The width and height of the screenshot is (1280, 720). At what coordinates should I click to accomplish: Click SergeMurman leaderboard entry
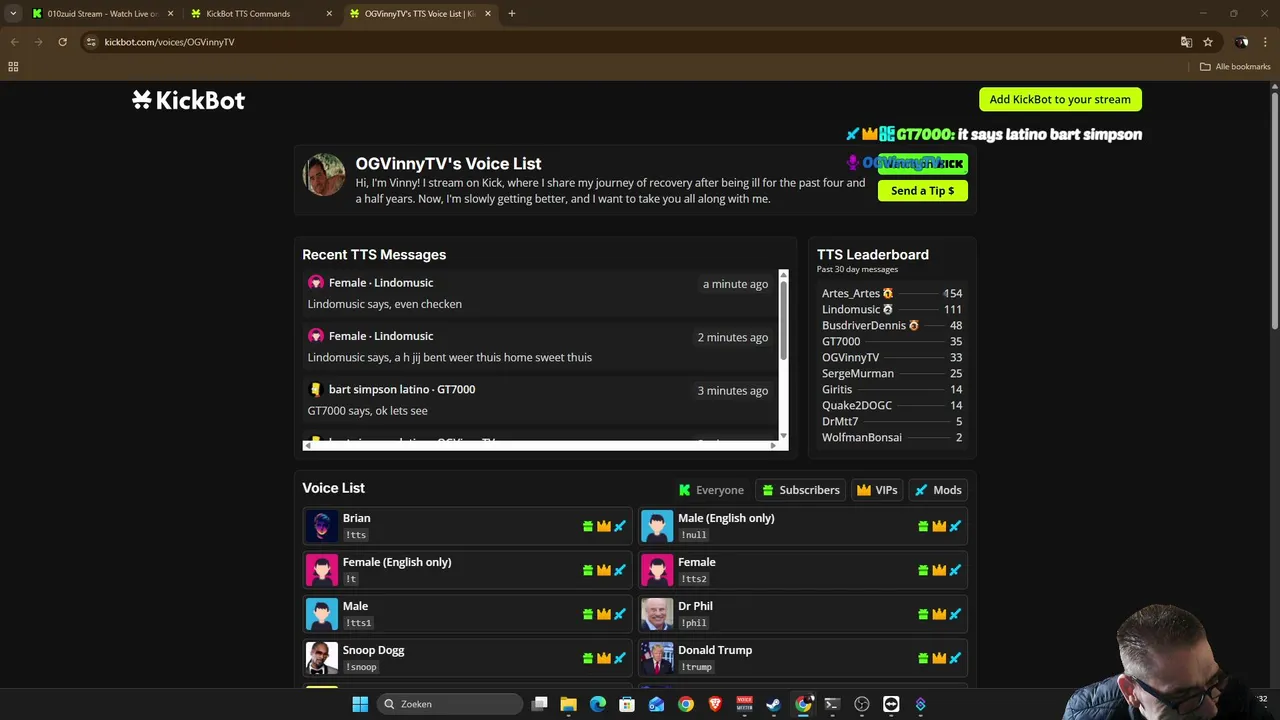click(858, 373)
